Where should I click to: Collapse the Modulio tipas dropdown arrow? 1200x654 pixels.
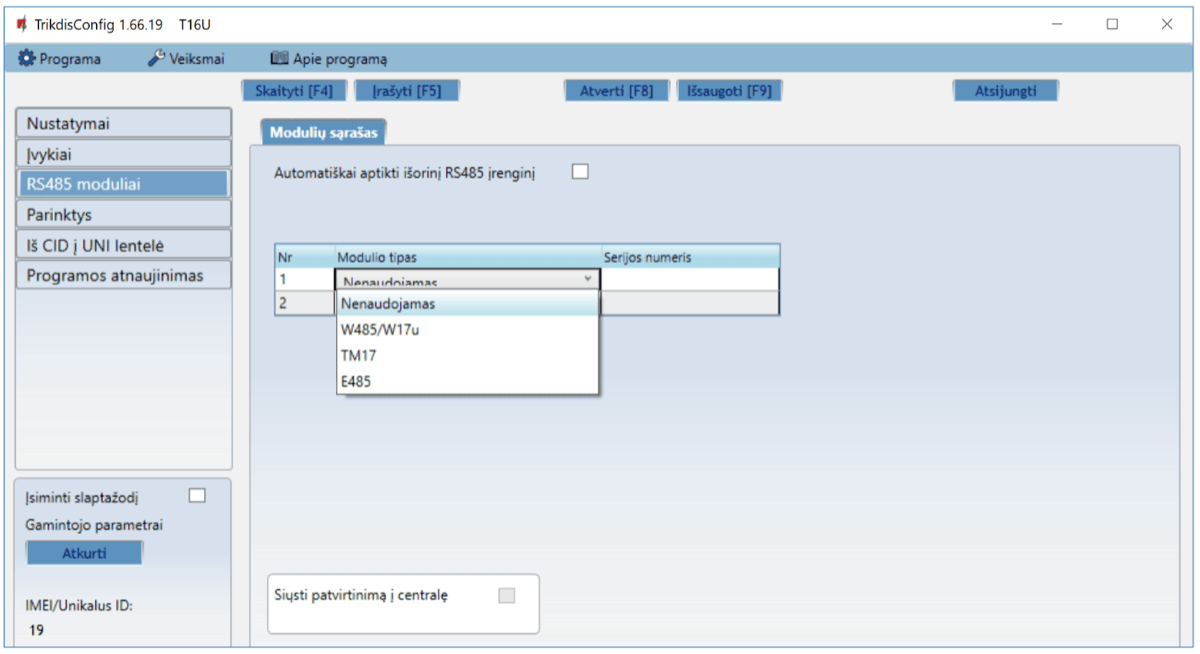(x=587, y=280)
